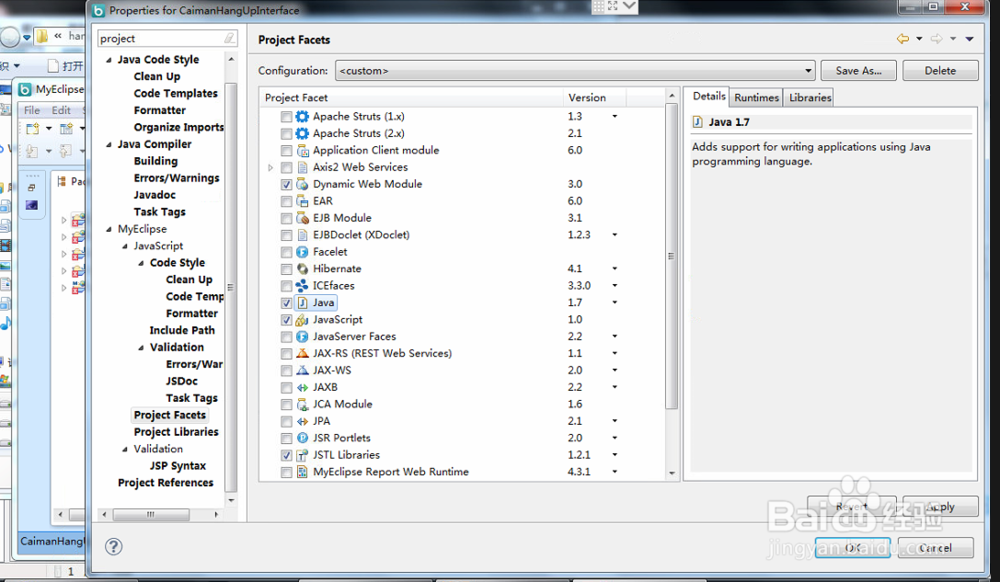Click the Facelet facet icon

tap(302, 252)
